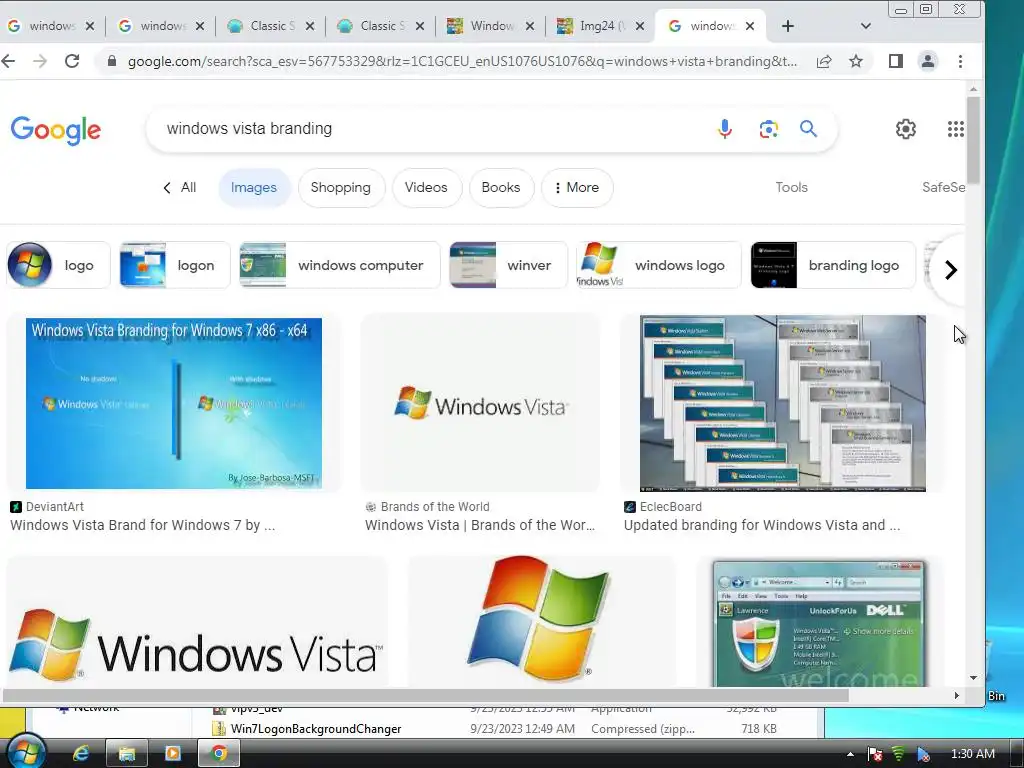Select the Images filter tab

(x=254, y=187)
